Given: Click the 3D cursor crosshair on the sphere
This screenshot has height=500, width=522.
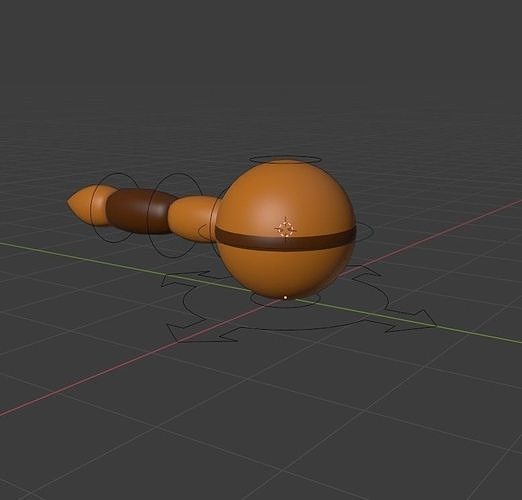Looking at the screenshot, I should tap(285, 229).
